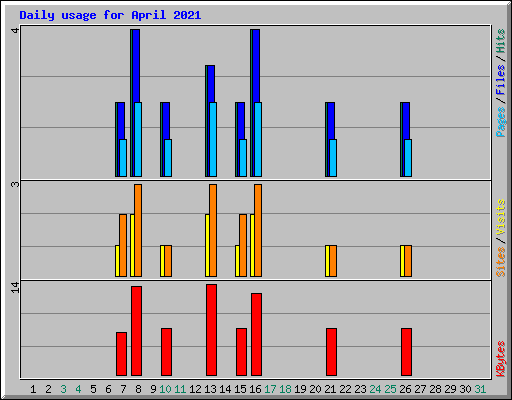Screen dimensions: 512x400
Task: Click the 'KBytes' legend label
Action: pyautogui.click(x=500, y=359)
